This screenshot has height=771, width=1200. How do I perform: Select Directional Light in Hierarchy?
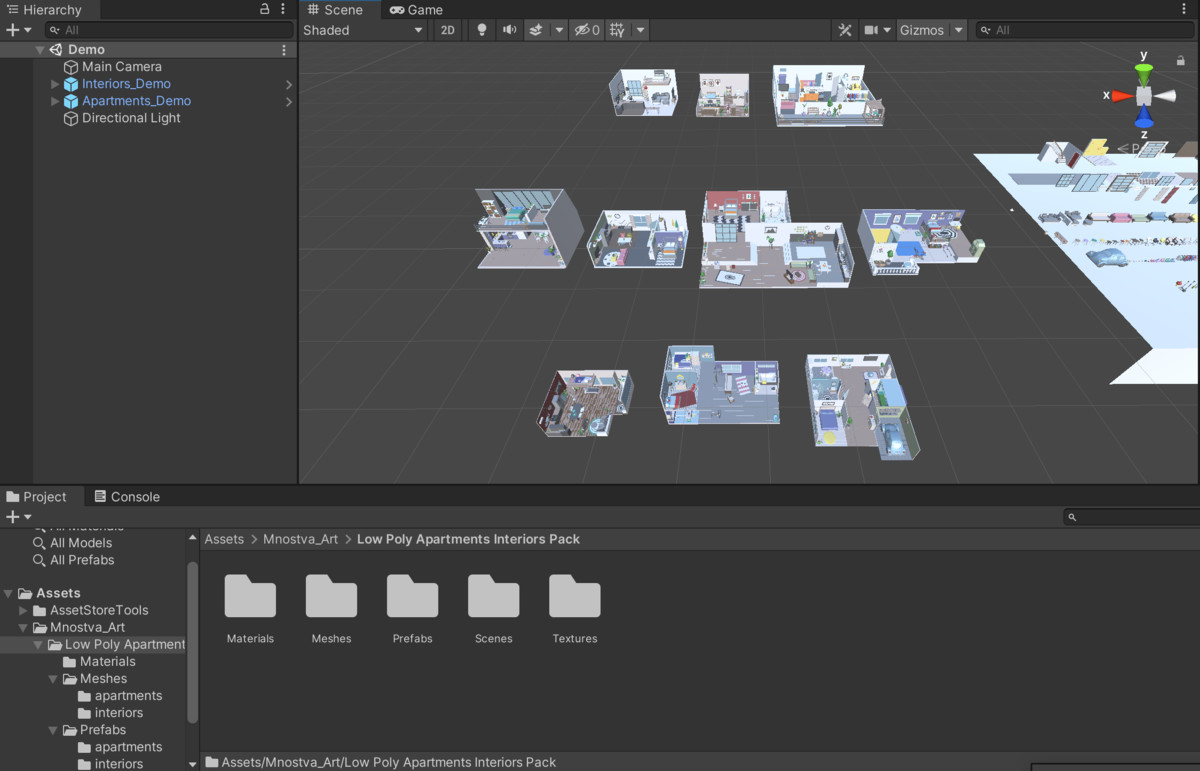tap(131, 118)
